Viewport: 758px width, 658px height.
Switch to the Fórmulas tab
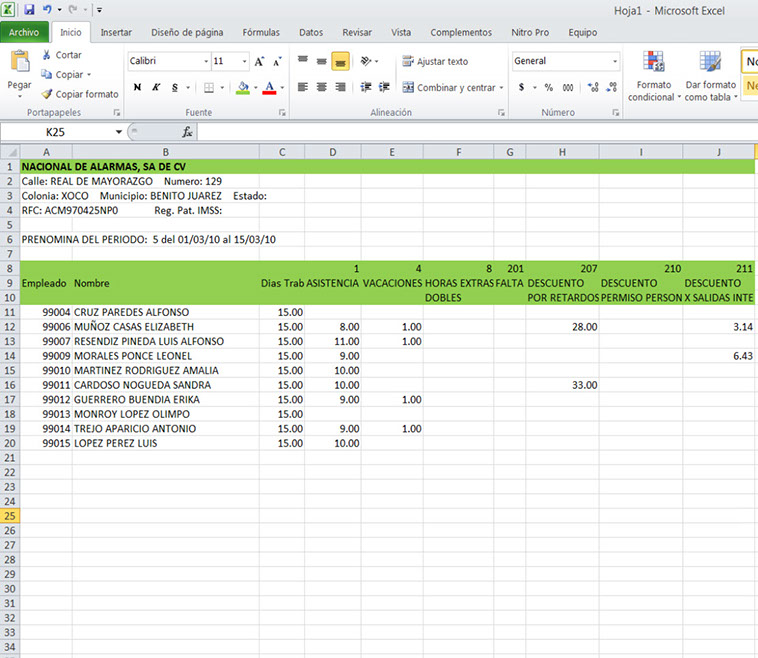point(261,33)
